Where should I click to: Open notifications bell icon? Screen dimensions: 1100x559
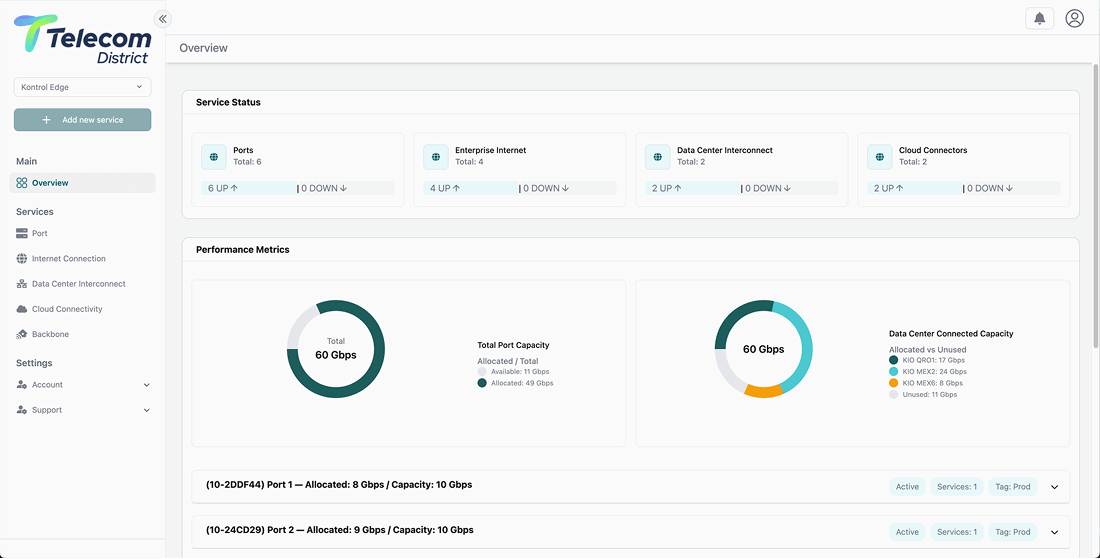pyautogui.click(x=1040, y=19)
